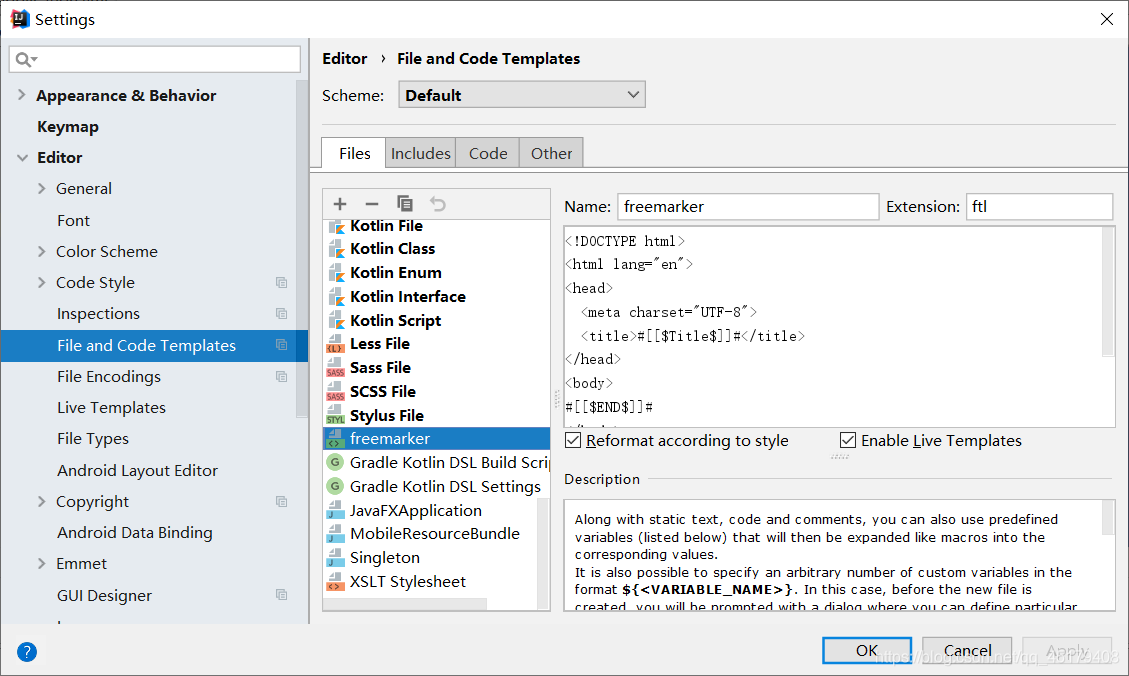
Task: Toggle Reformat according to style checkbox
Action: pos(573,441)
